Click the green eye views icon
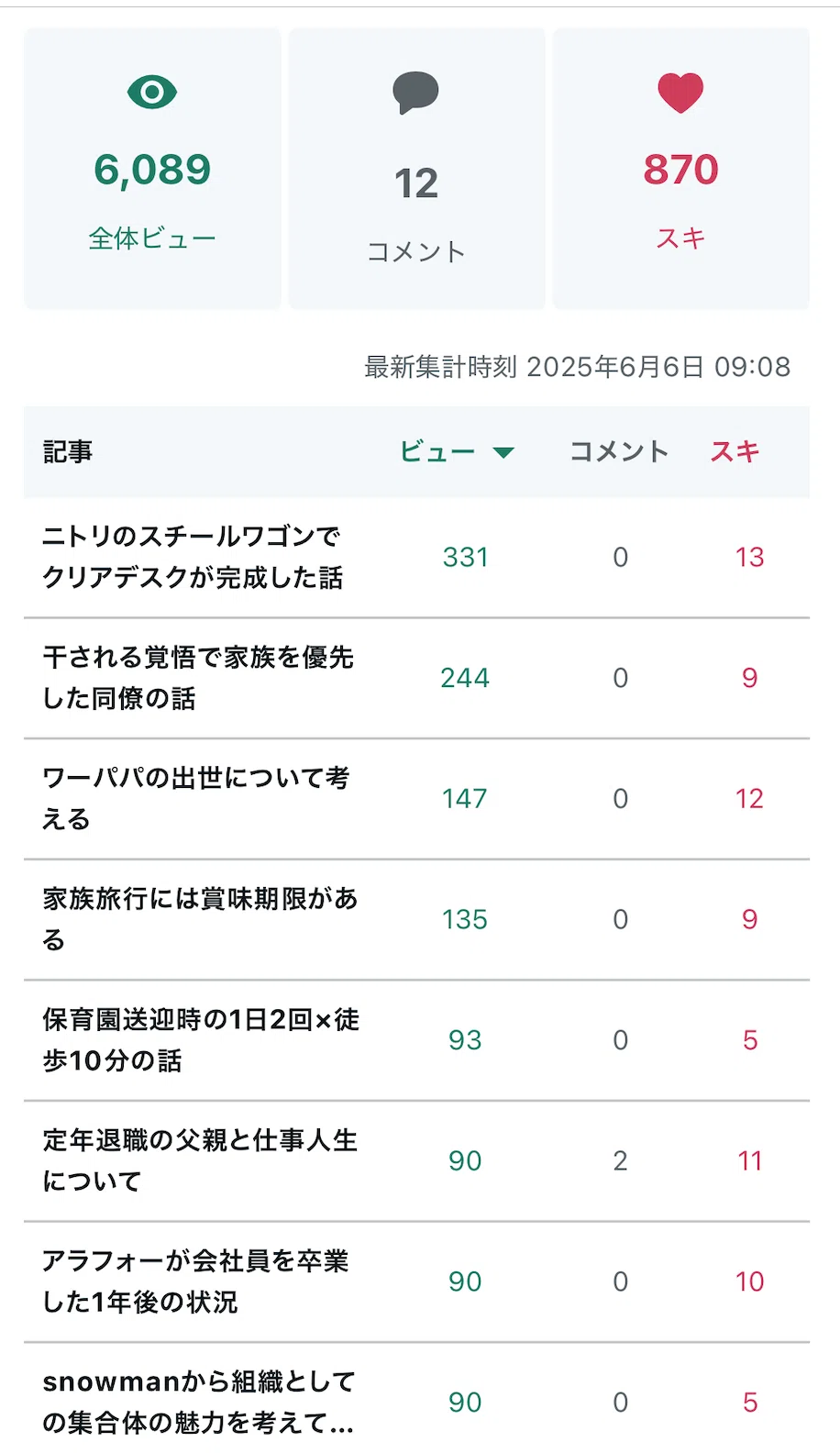 point(152,92)
